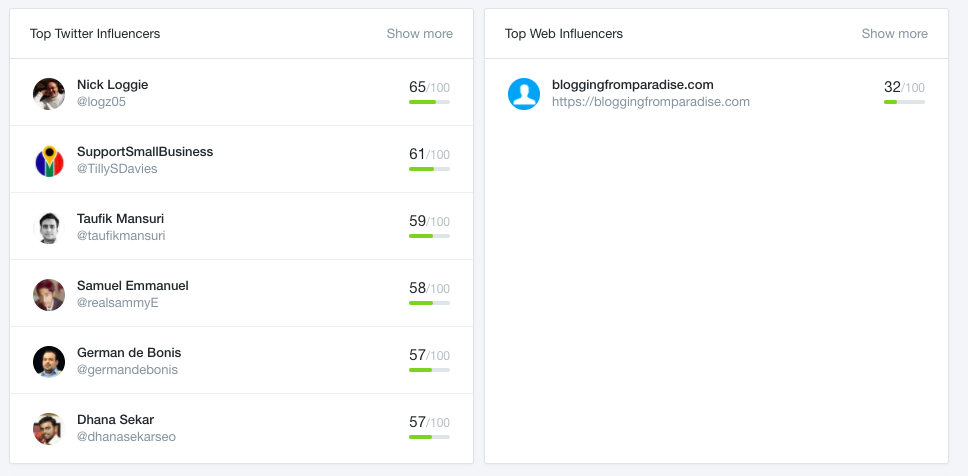Screen dimensions: 968x476
Task: Click Samuel Emmanuel's avatar image
Action: [49, 295]
